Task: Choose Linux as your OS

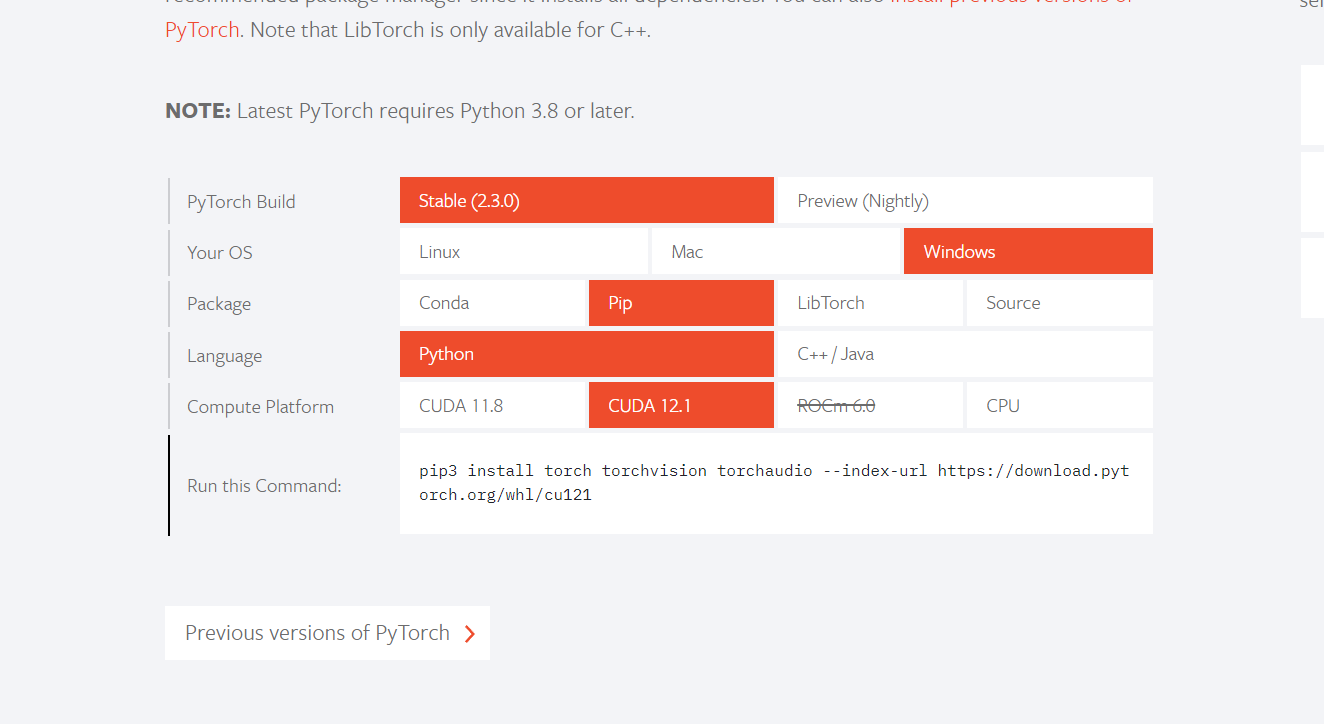Action: tap(524, 251)
